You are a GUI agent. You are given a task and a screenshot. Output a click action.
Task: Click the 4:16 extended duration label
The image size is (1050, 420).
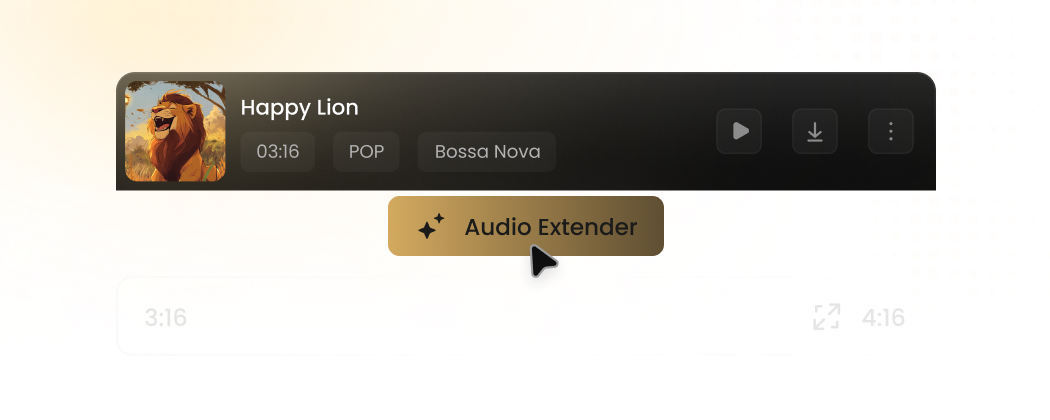pyautogui.click(x=883, y=317)
